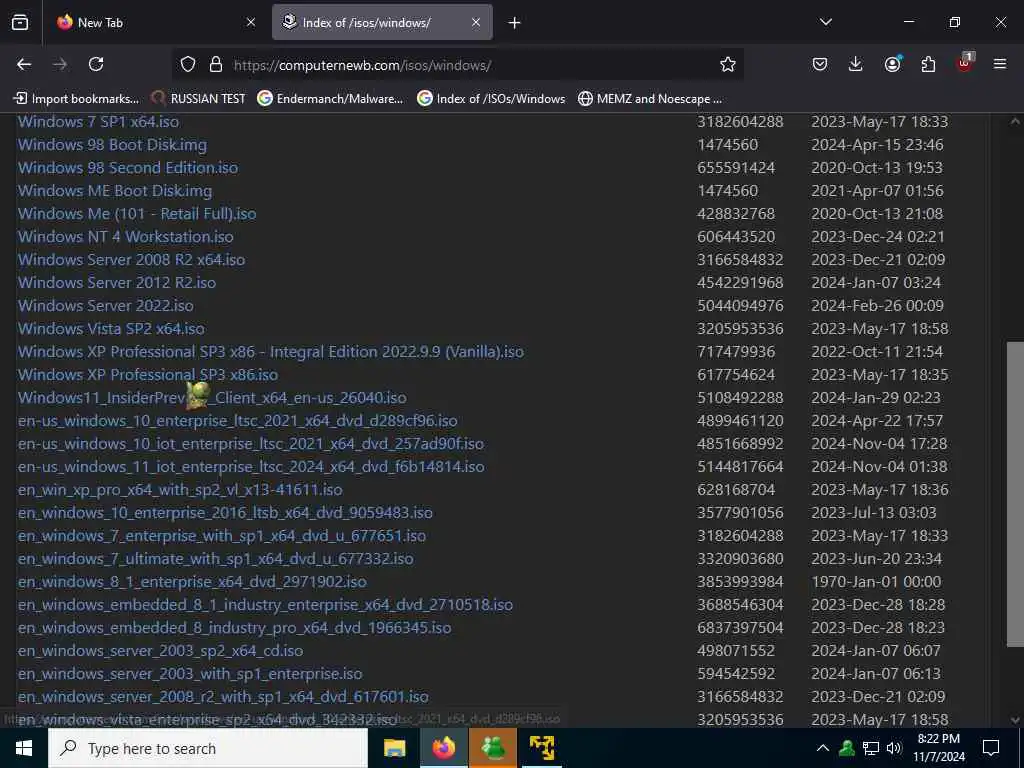Reload the current page
The width and height of the screenshot is (1024, 768).
click(x=96, y=64)
